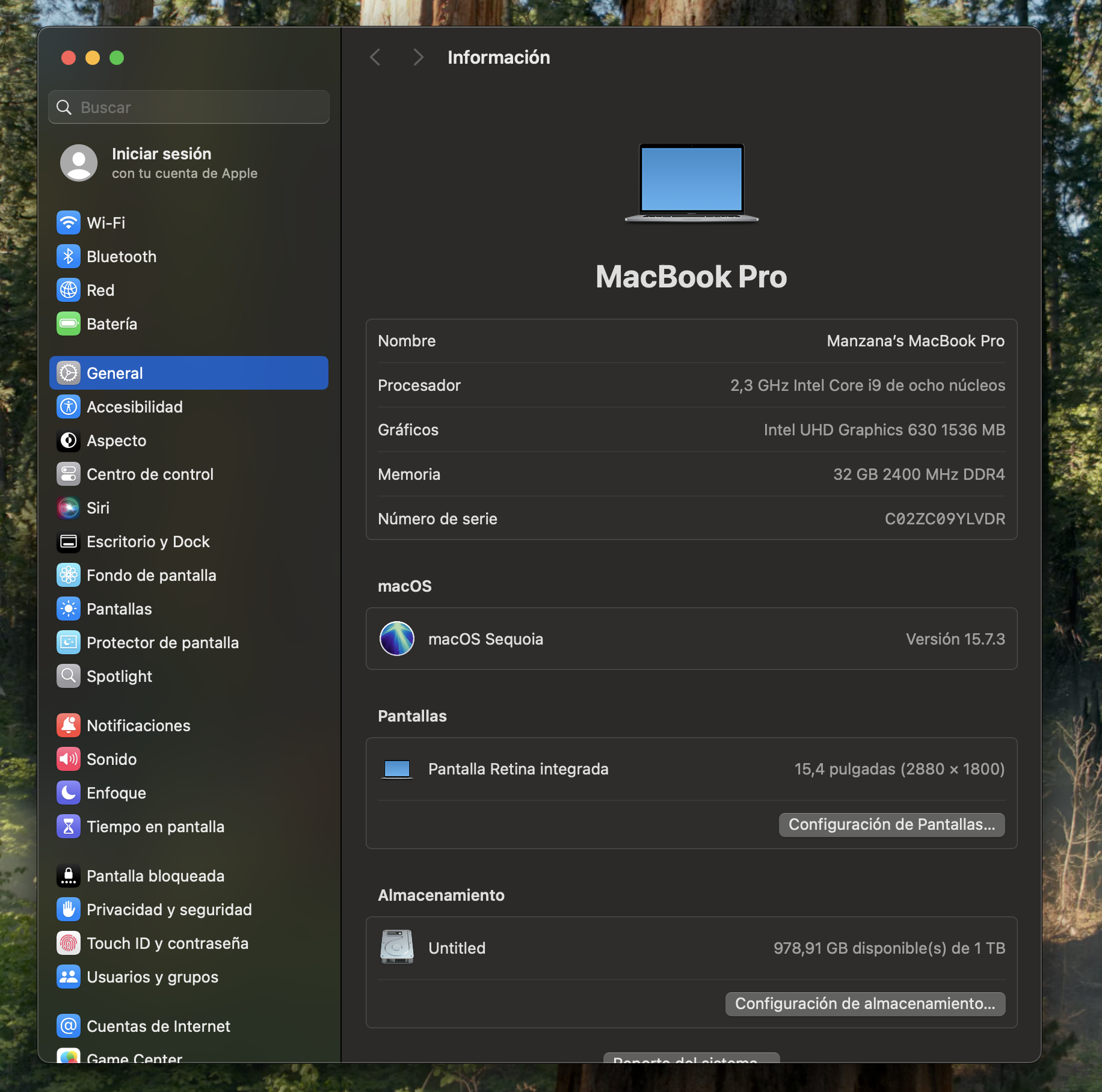Click the Siri icon in sidebar

coord(69,508)
